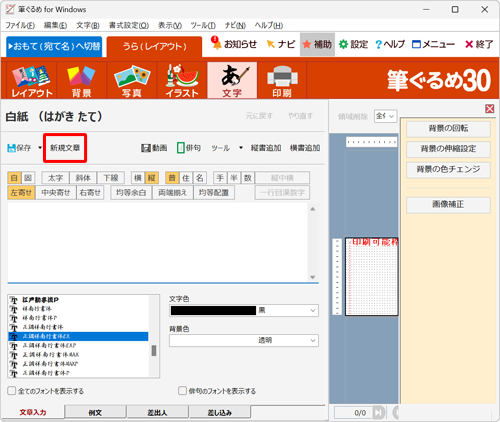Toggle 太字 bold formatting
The height and width of the screenshot is (422, 500).
(x=55, y=178)
